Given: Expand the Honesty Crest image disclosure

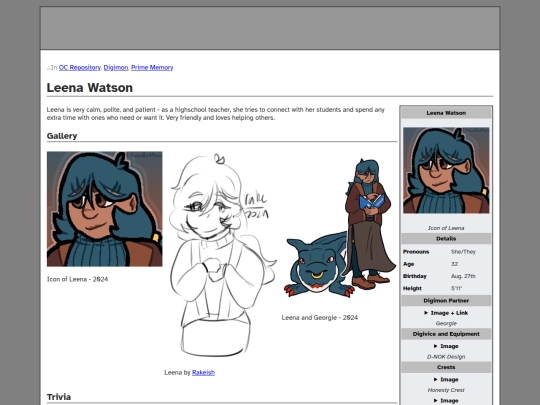Looking at the screenshot, I should pos(446,380).
